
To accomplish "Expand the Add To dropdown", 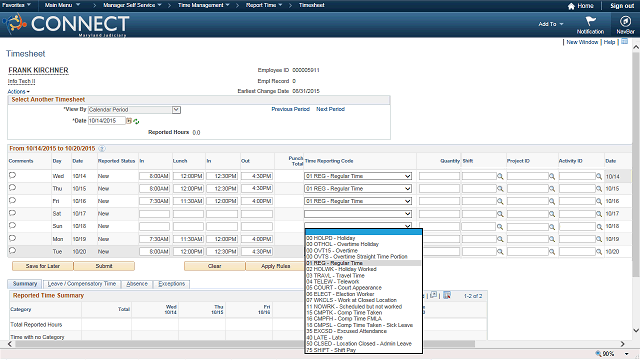I will pos(551,24).
